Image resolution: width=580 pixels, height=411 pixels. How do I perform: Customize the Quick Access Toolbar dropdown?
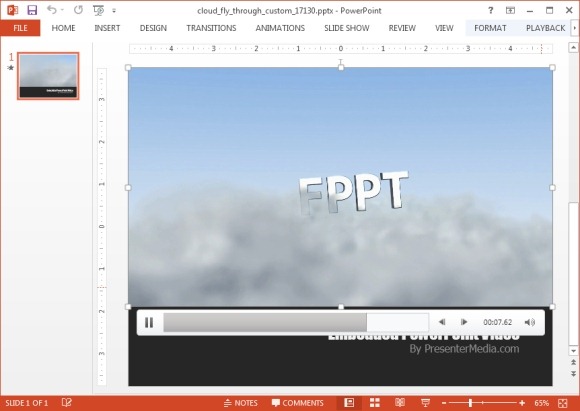[x=114, y=11]
